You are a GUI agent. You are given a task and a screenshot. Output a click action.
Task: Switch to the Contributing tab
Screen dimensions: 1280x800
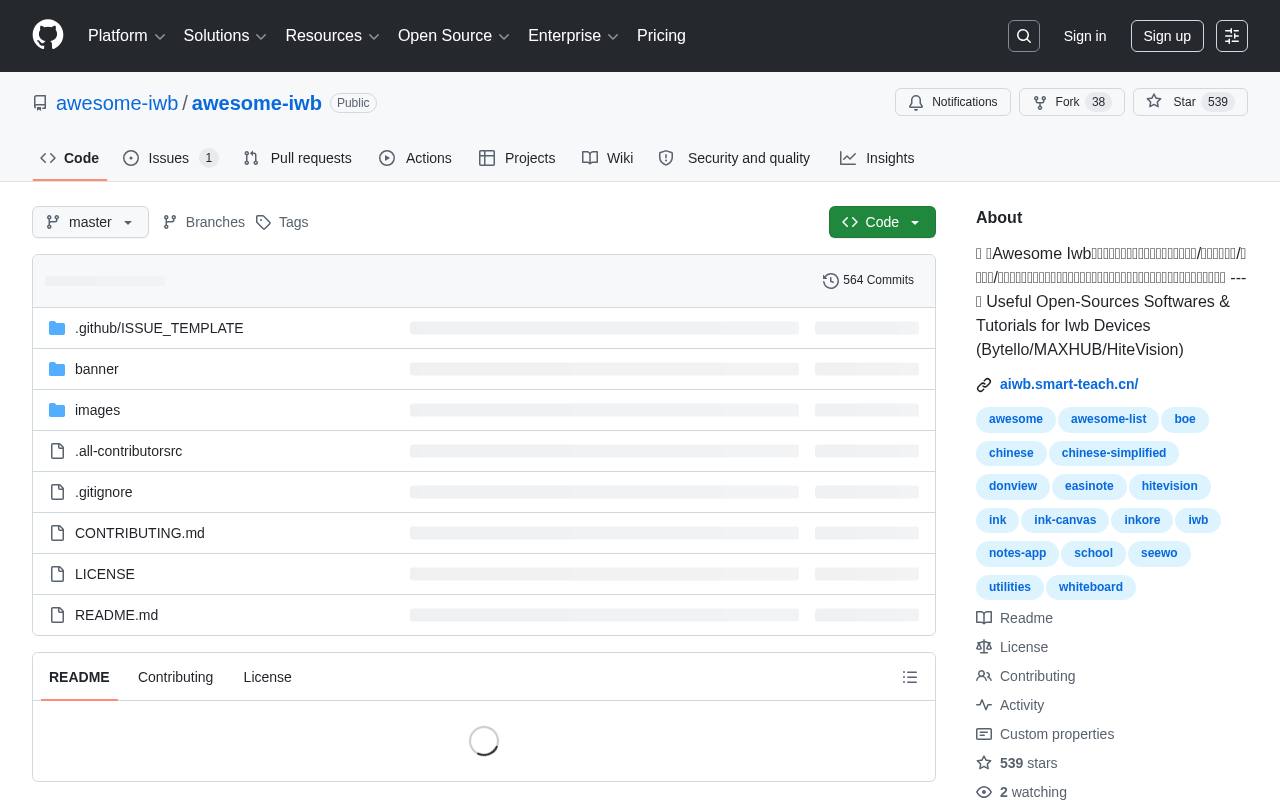click(x=175, y=677)
